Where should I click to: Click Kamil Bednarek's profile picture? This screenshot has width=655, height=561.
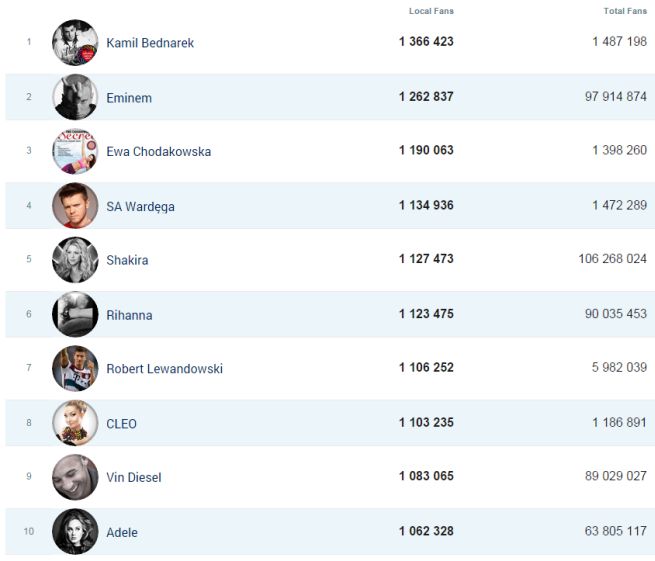pos(75,43)
